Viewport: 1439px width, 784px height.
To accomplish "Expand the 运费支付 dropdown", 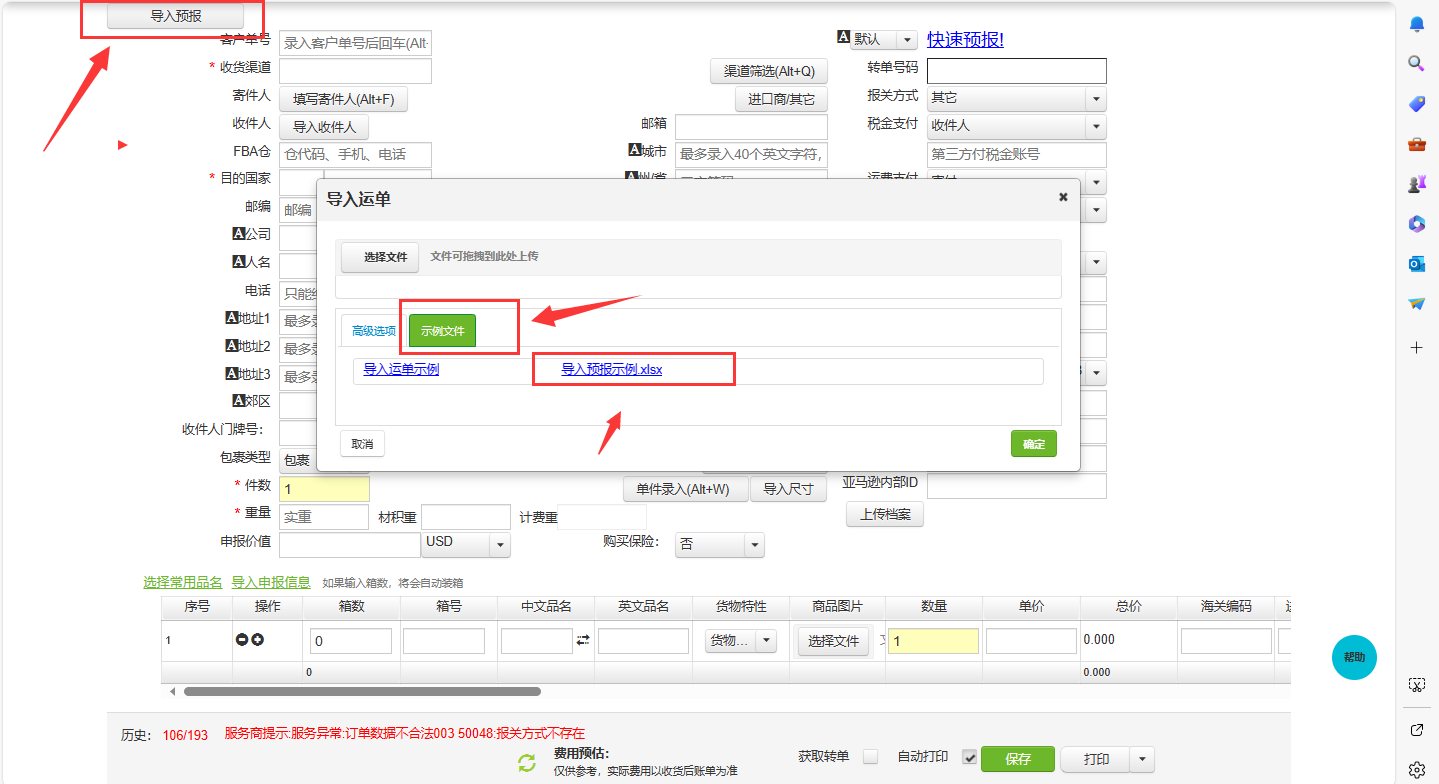I will tap(1097, 182).
